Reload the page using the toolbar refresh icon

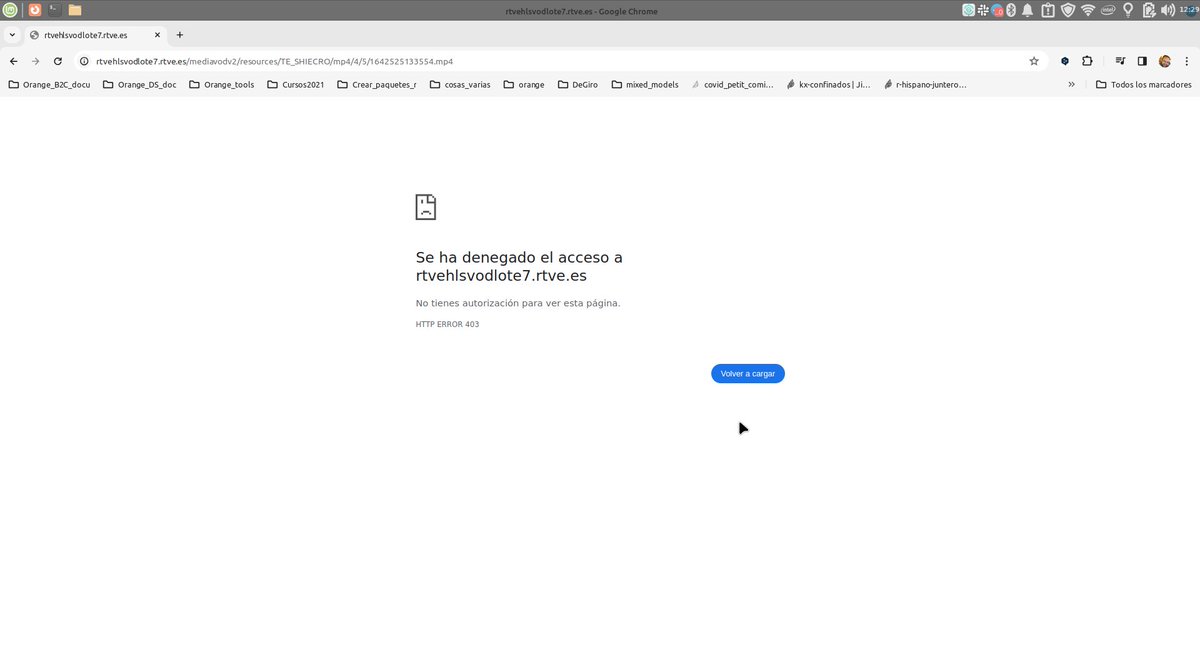click(58, 61)
